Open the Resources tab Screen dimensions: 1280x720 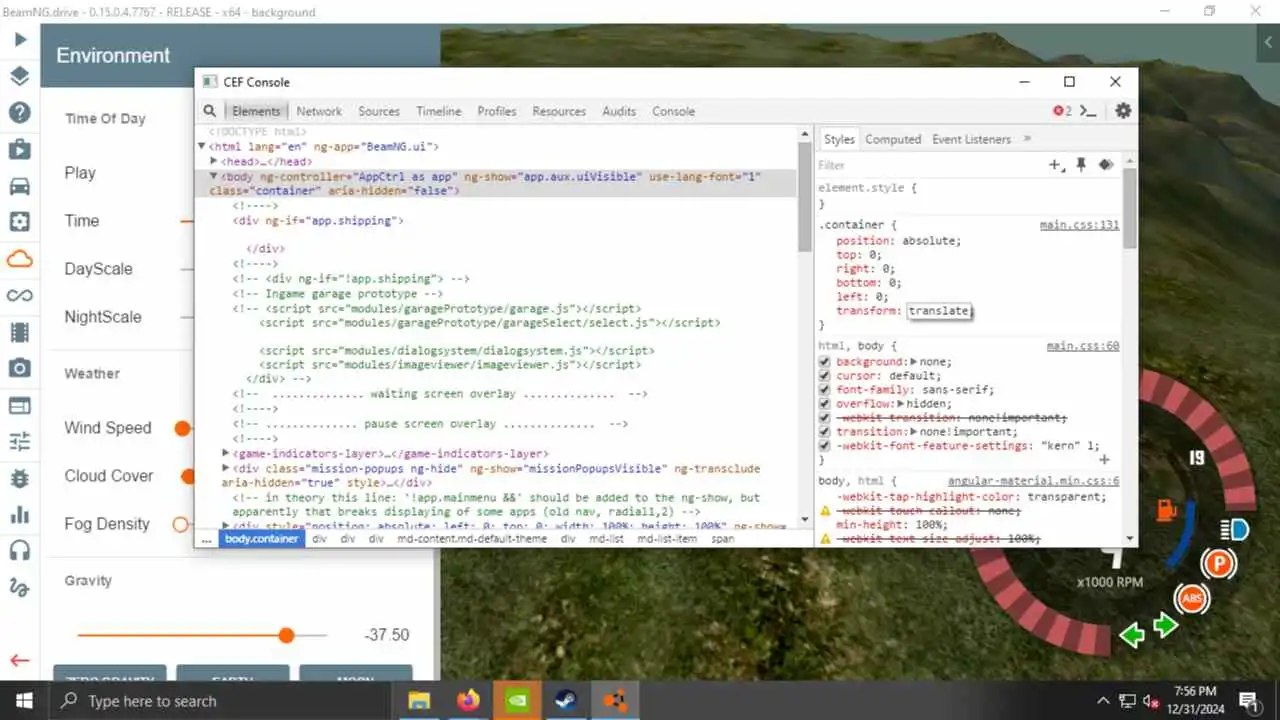(559, 111)
